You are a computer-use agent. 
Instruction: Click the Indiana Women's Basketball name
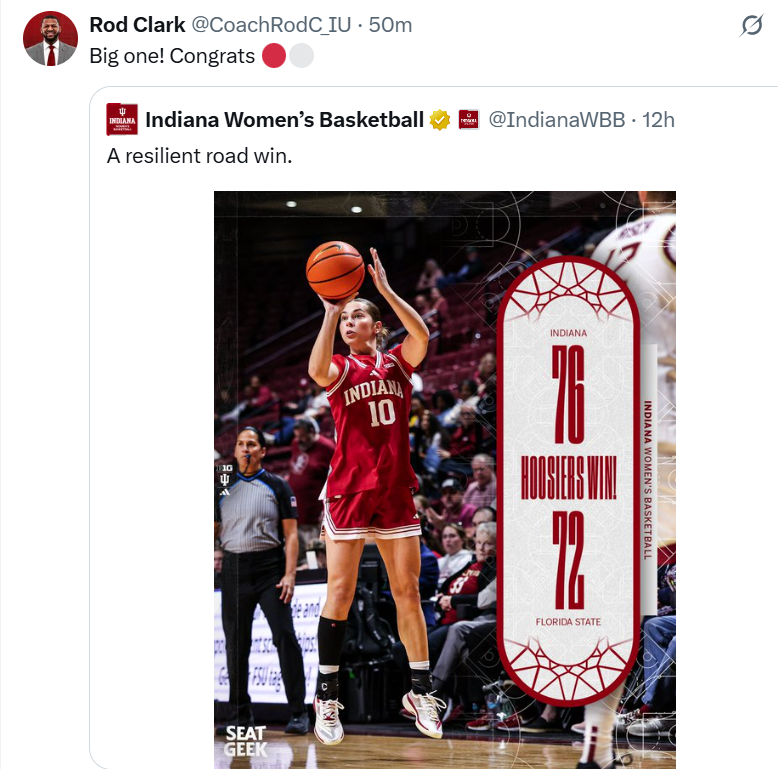[x=284, y=120]
